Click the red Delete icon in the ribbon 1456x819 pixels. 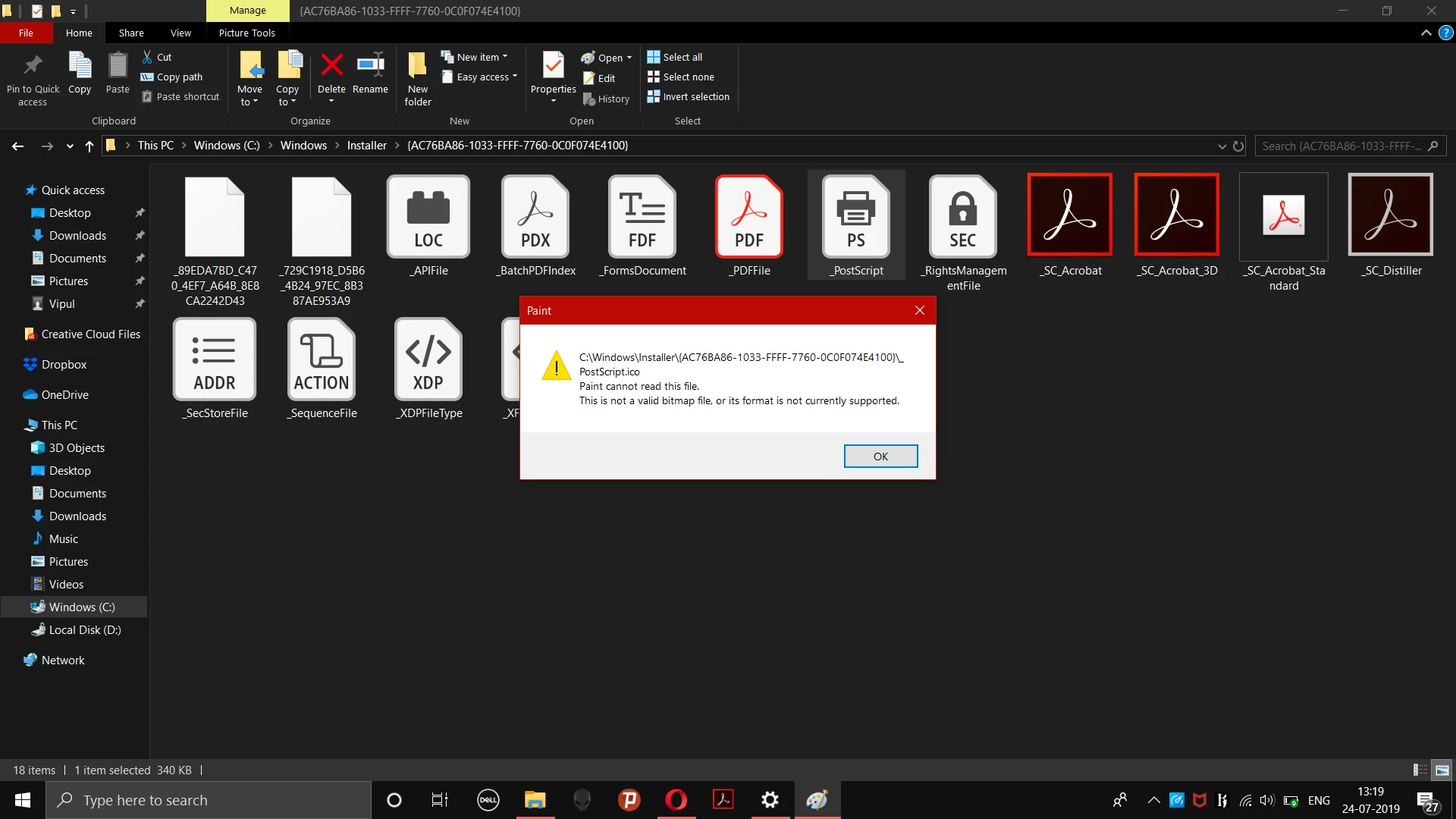pyautogui.click(x=331, y=66)
